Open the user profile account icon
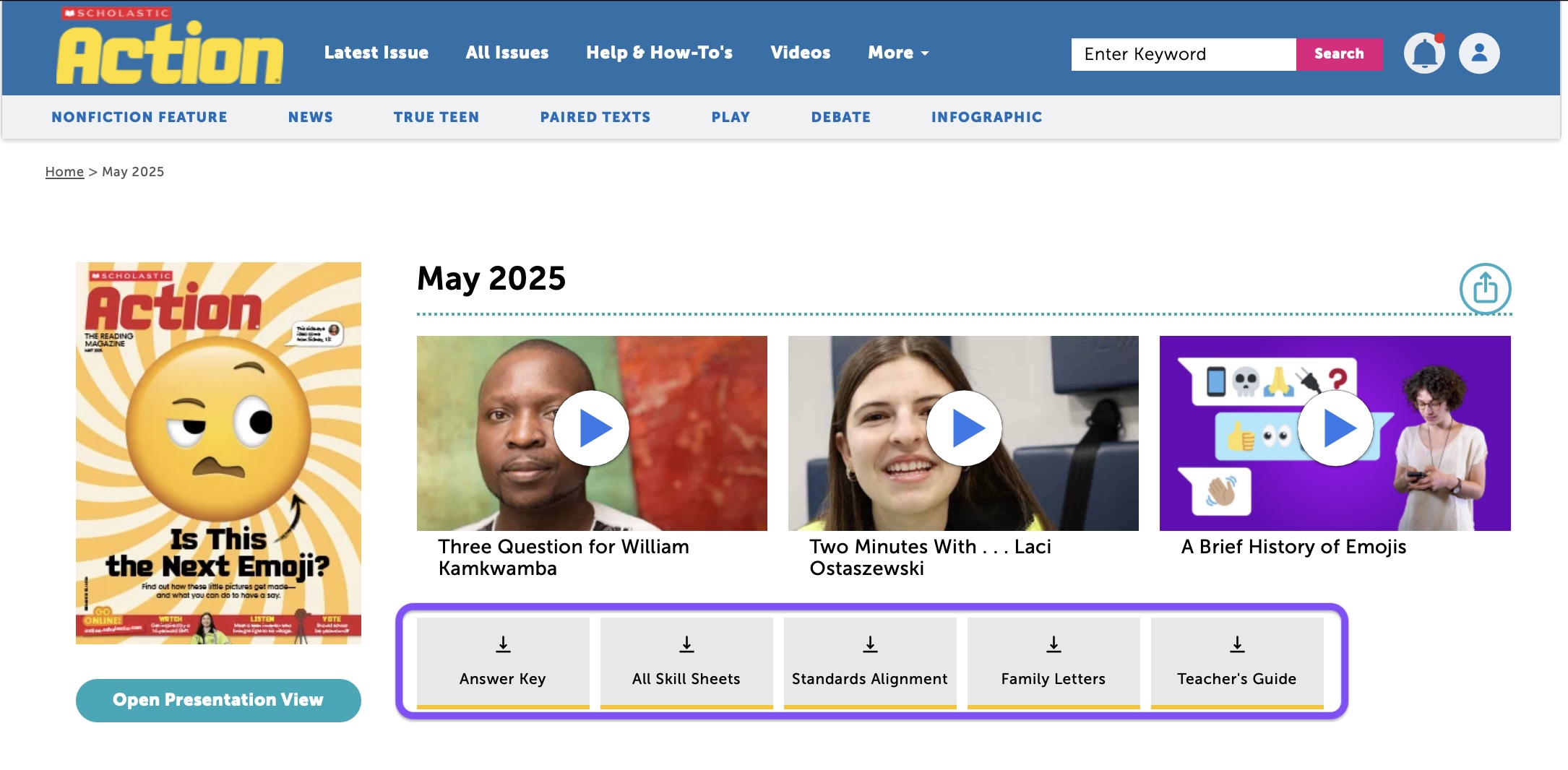Screen dimensions: 1568x770 [1479, 53]
